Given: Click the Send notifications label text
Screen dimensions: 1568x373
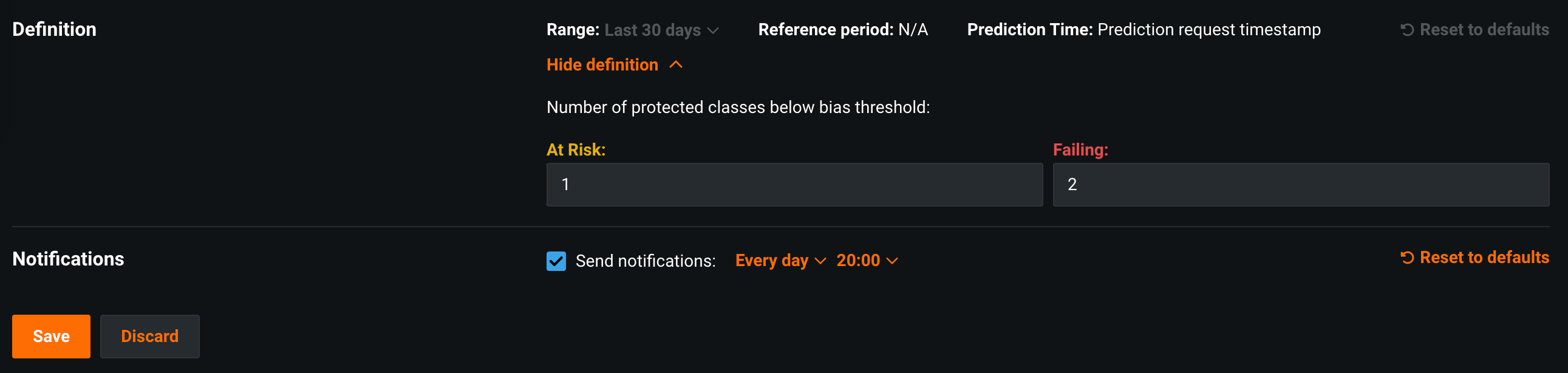Looking at the screenshot, I should coord(645,261).
